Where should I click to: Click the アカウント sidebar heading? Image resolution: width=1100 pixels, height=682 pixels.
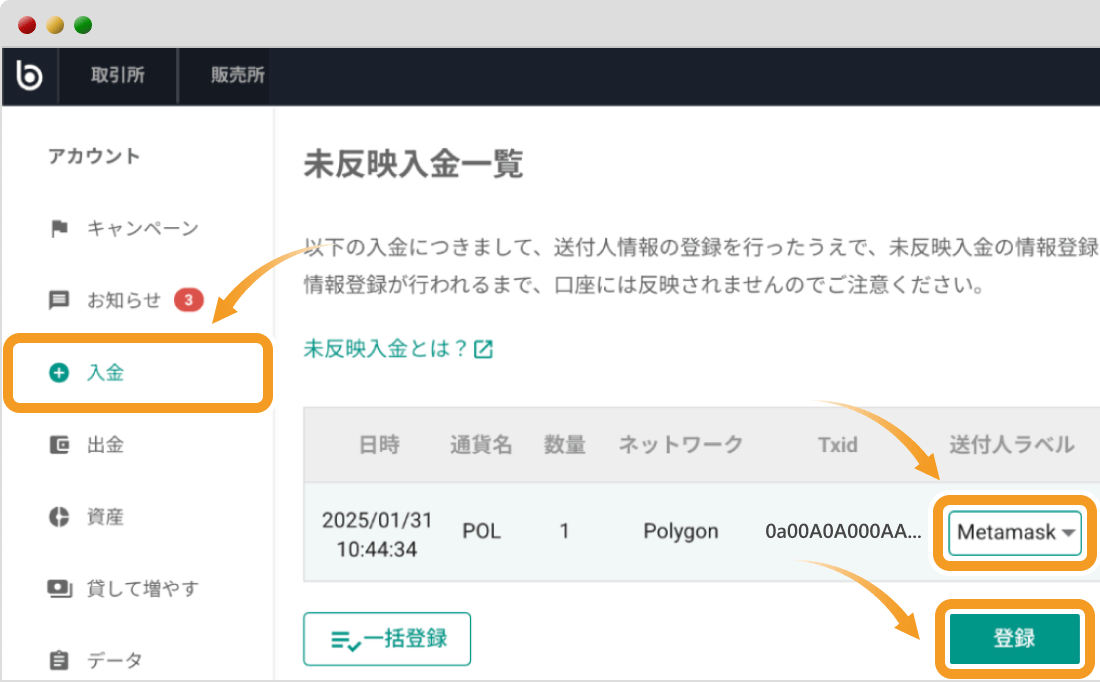94,156
